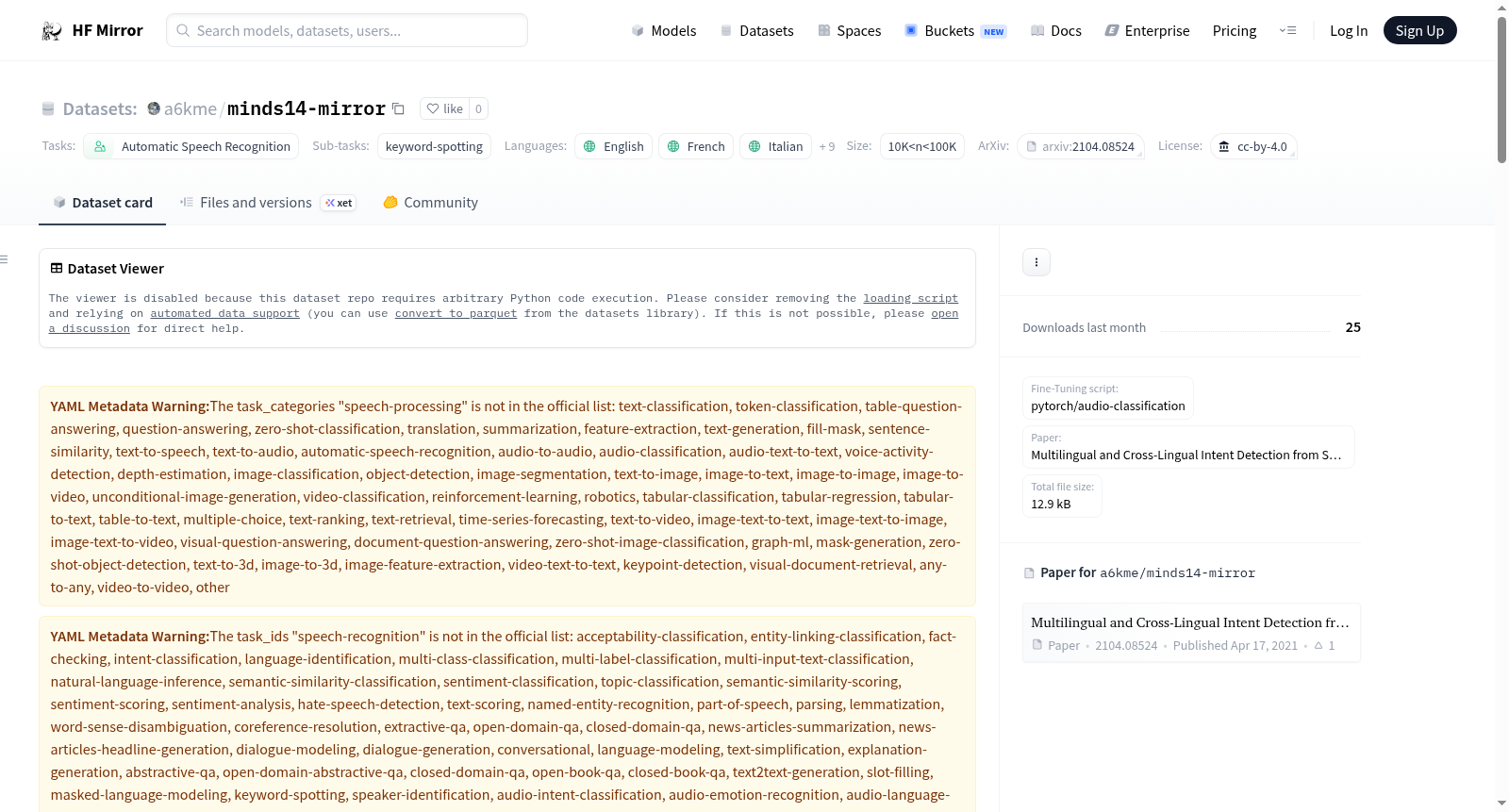Open the Pricing nav item
Image resolution: width=1509 pixels, height=812 pixels.
point(1235,30)
